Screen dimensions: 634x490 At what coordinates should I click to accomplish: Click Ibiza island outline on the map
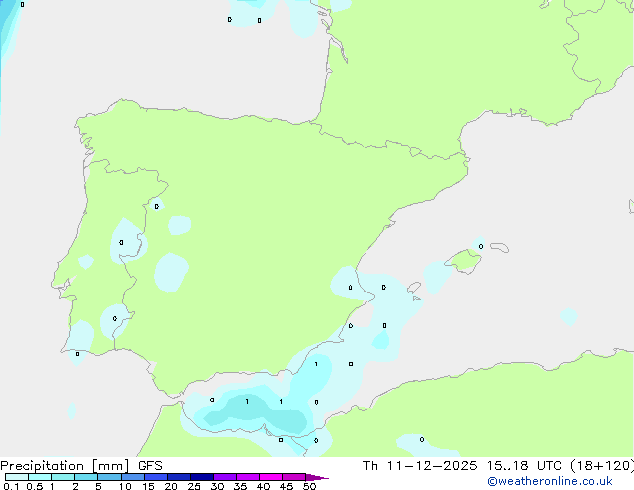[414, 288]
